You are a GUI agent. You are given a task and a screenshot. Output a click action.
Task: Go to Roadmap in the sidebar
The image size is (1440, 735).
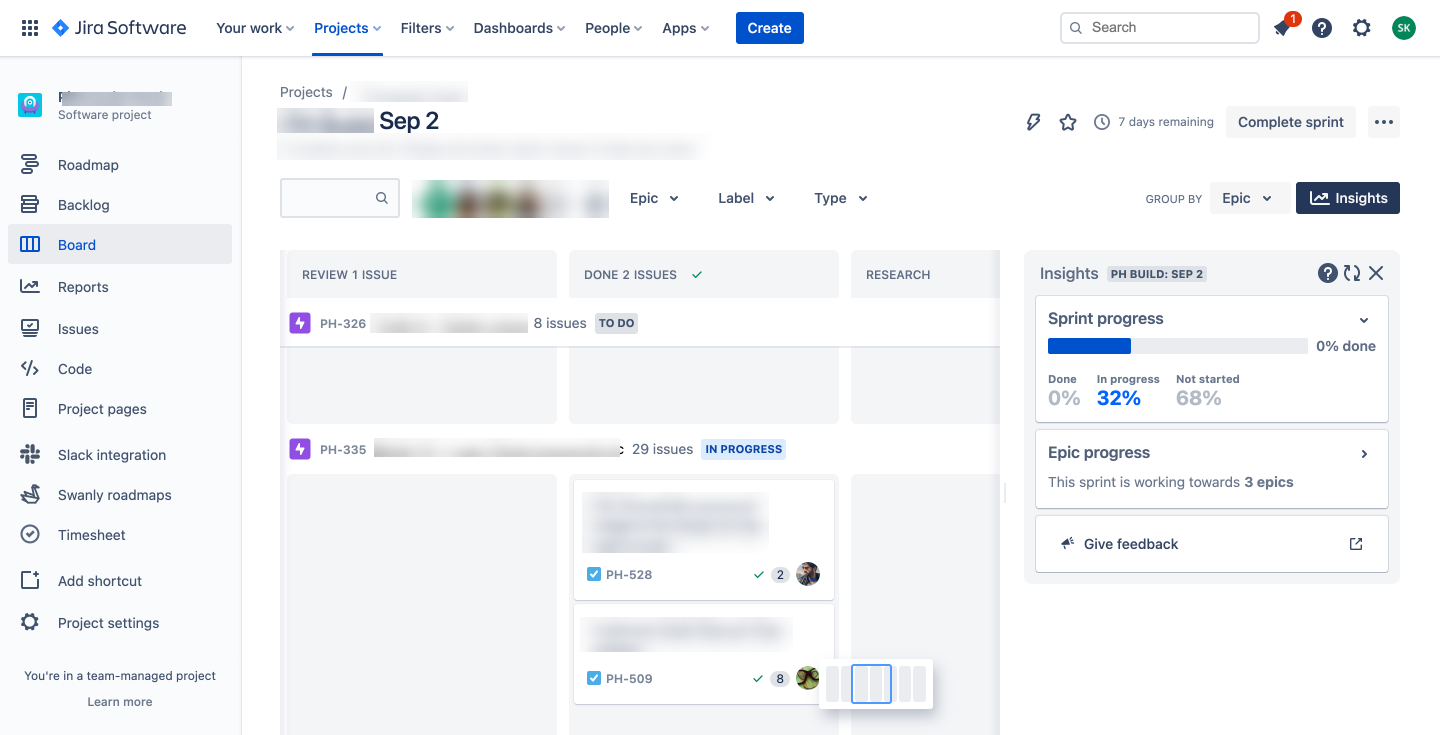point(120,165)
